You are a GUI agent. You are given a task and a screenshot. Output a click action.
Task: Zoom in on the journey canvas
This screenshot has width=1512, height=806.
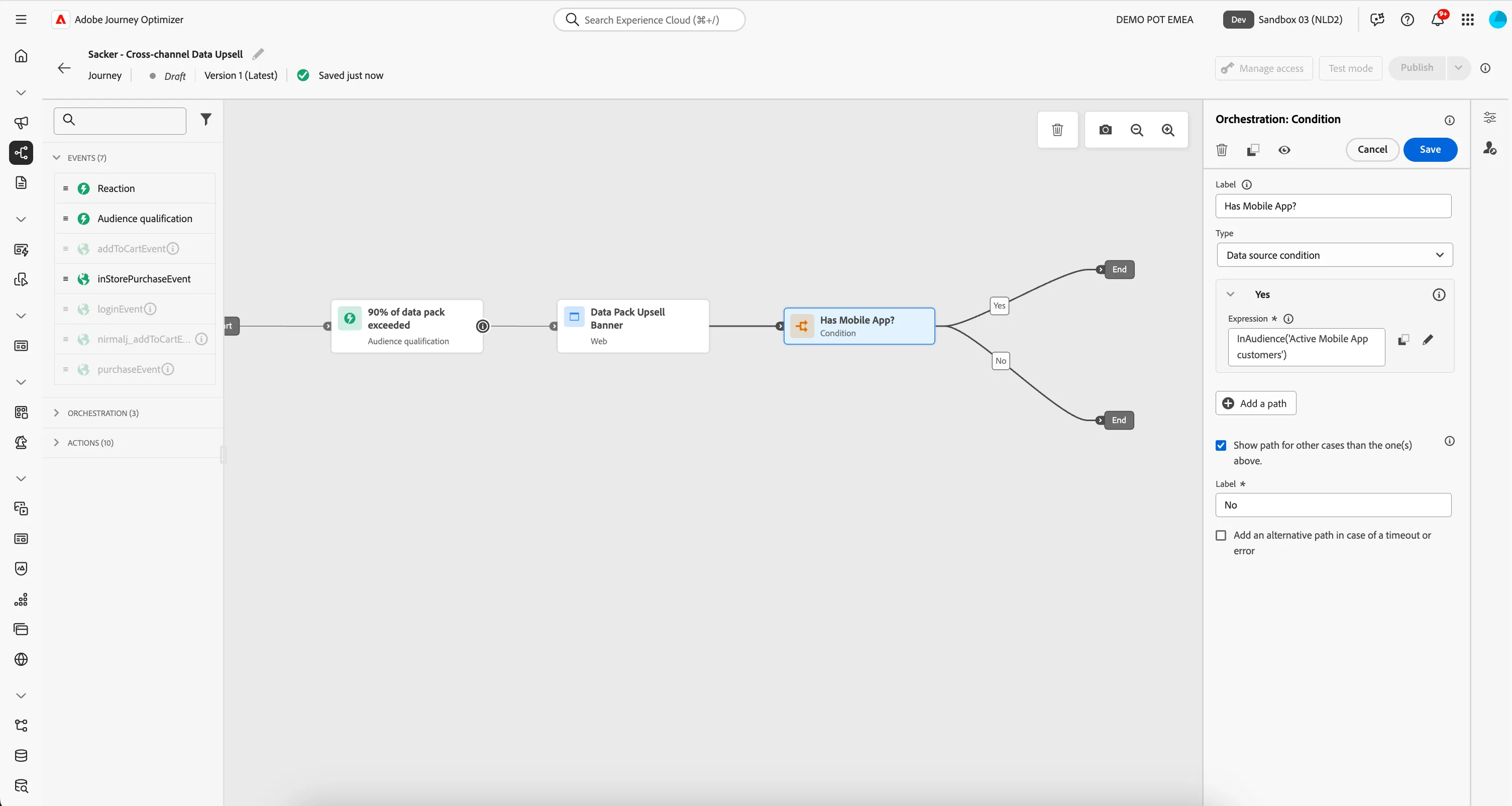click(1168, 130)
